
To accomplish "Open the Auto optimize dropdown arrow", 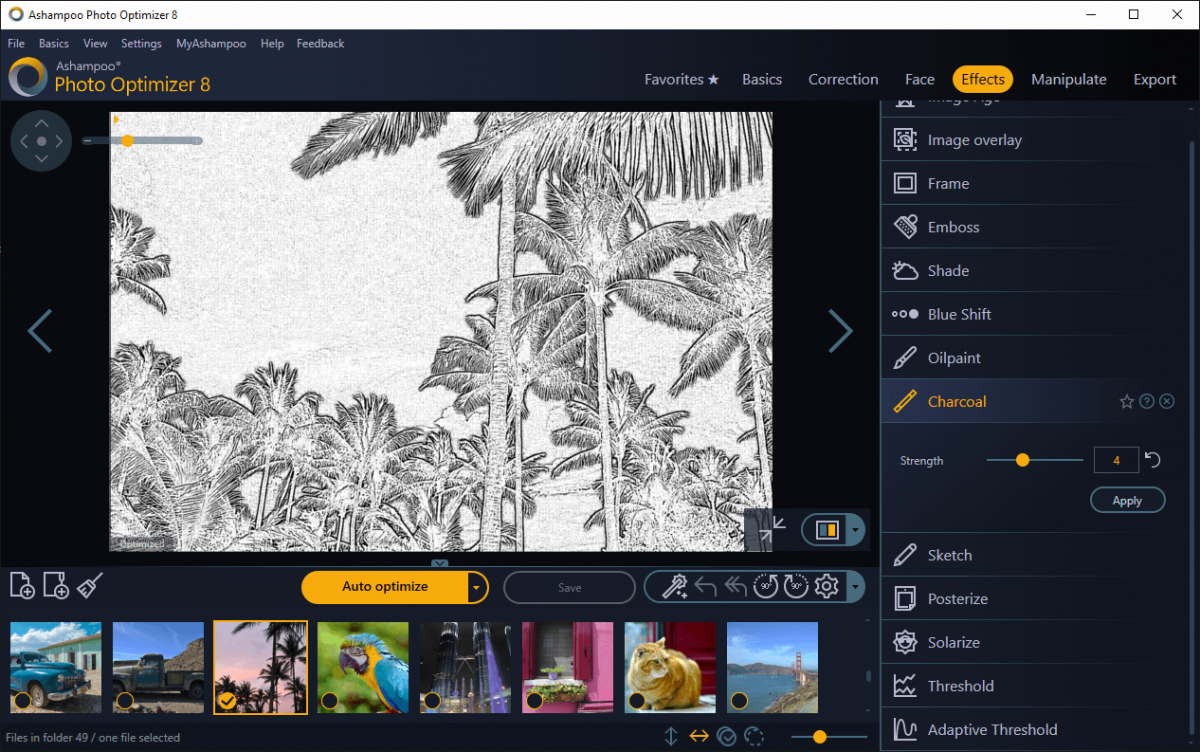I will point(477,587).
